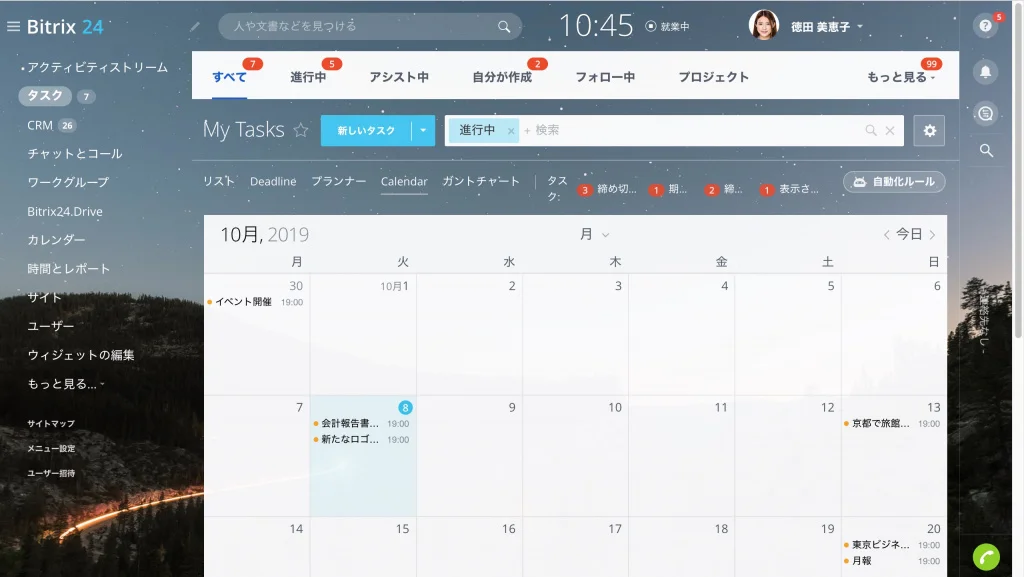Open アクティビティストリーム in left menu
Image resolution: width=1024 pixels, height=577 pixels.
97,67
